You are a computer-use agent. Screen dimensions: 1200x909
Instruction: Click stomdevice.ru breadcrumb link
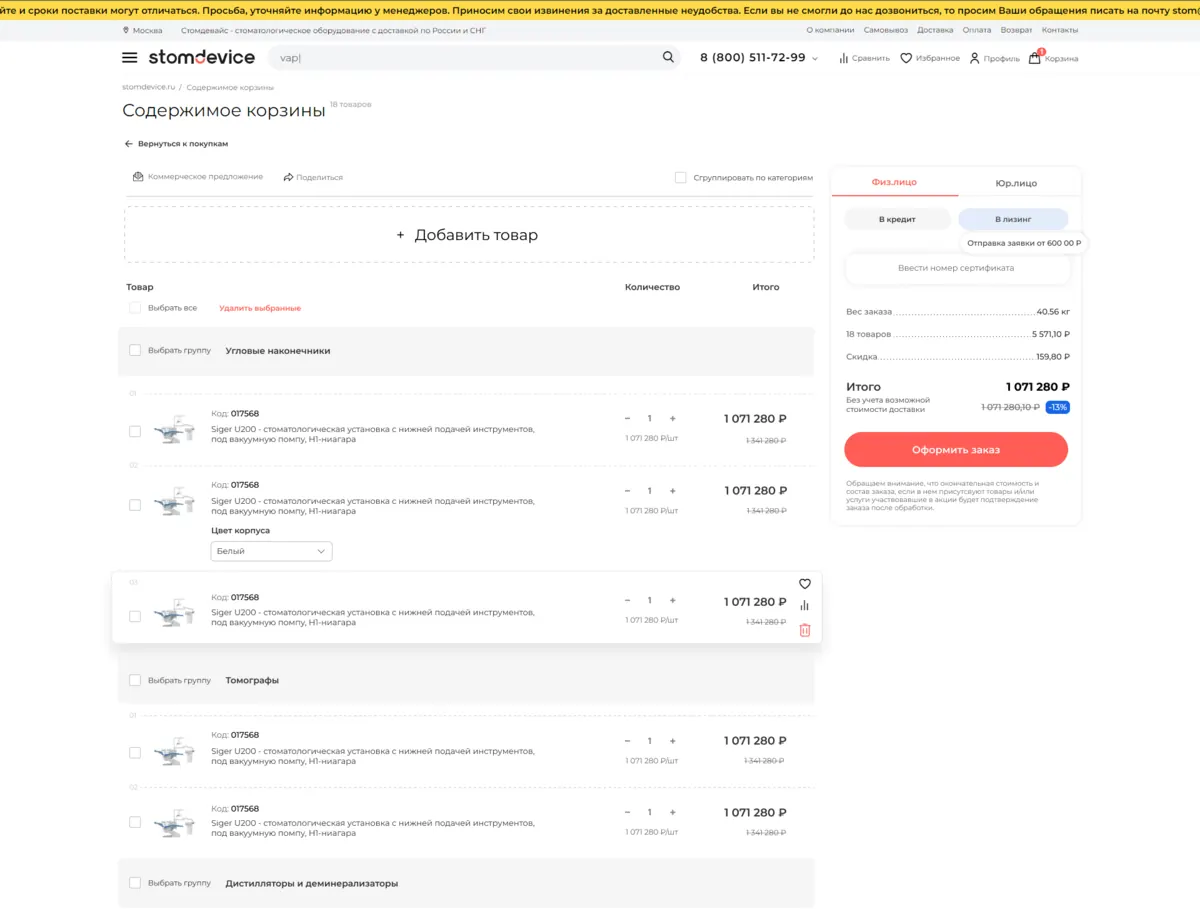point(148,87)
